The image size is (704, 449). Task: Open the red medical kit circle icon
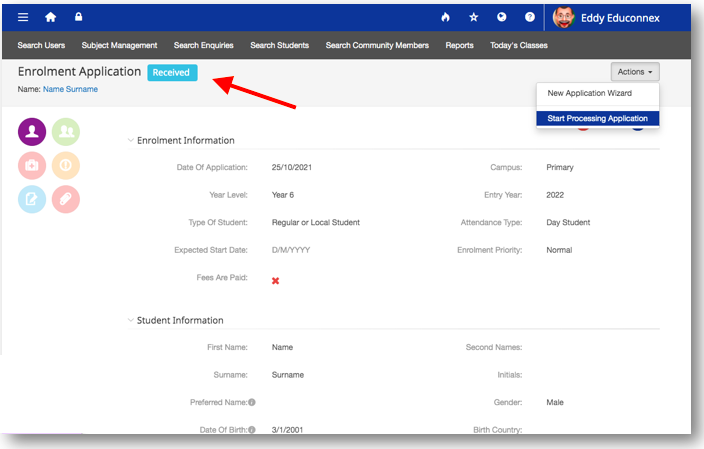(x=32, y=165)
